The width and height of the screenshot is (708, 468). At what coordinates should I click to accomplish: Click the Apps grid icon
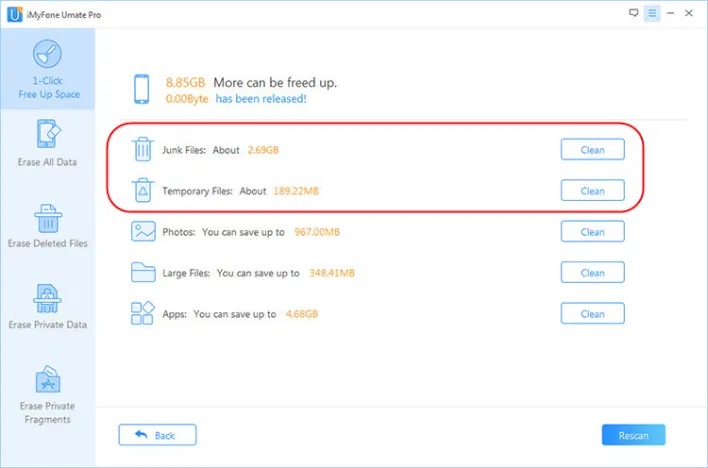(x=143, y=314)
